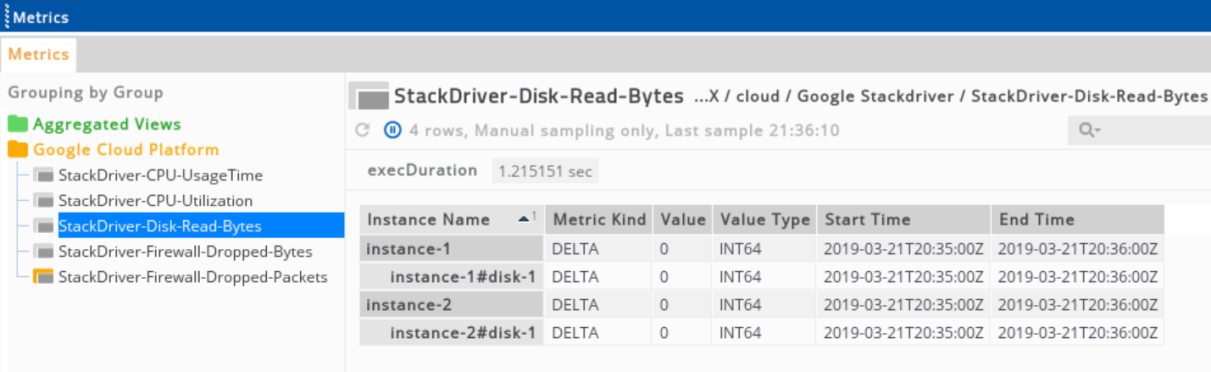Click the rows and sampling status text
This screenshot has height=372, width=1211.
coord(624,130)
